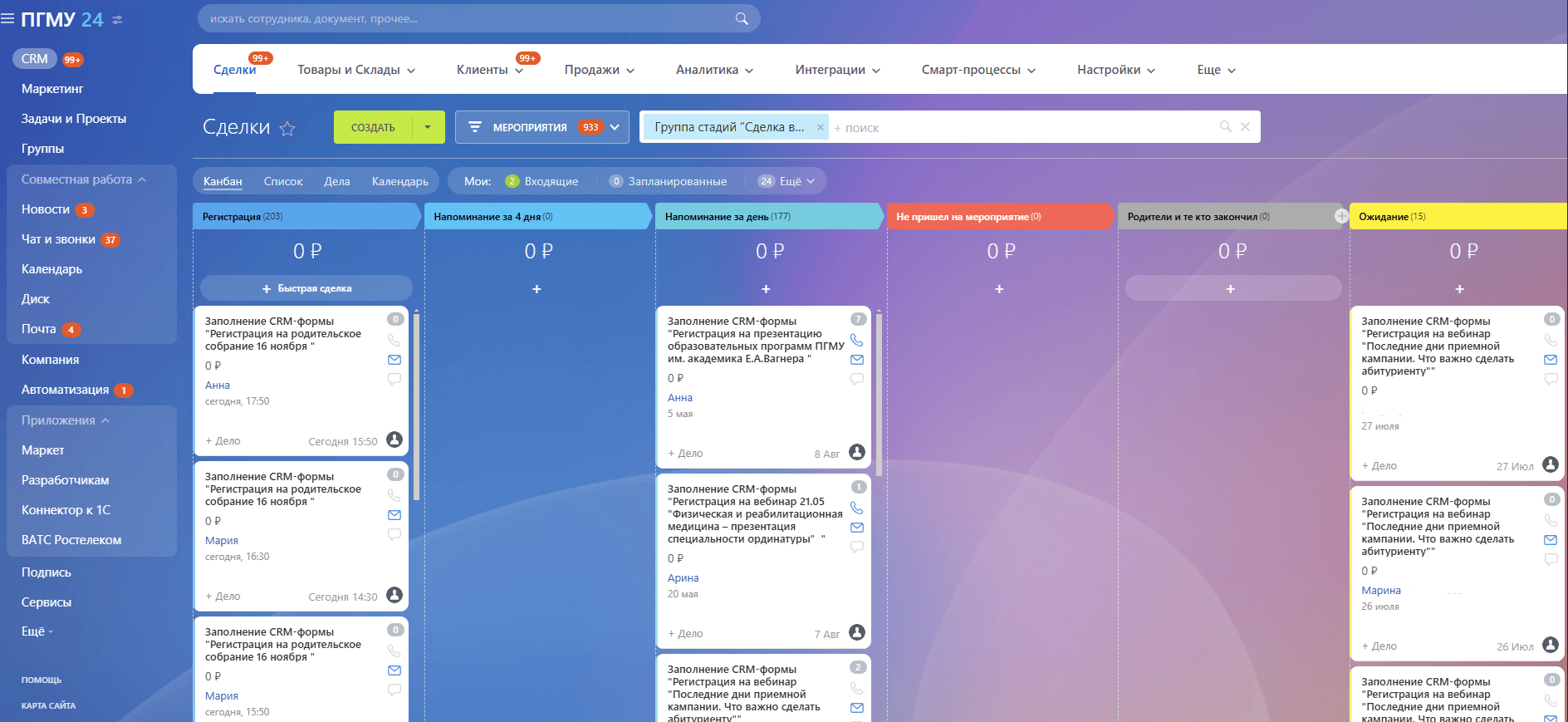Expand the sidebar Ещё menu

point(37,631)
